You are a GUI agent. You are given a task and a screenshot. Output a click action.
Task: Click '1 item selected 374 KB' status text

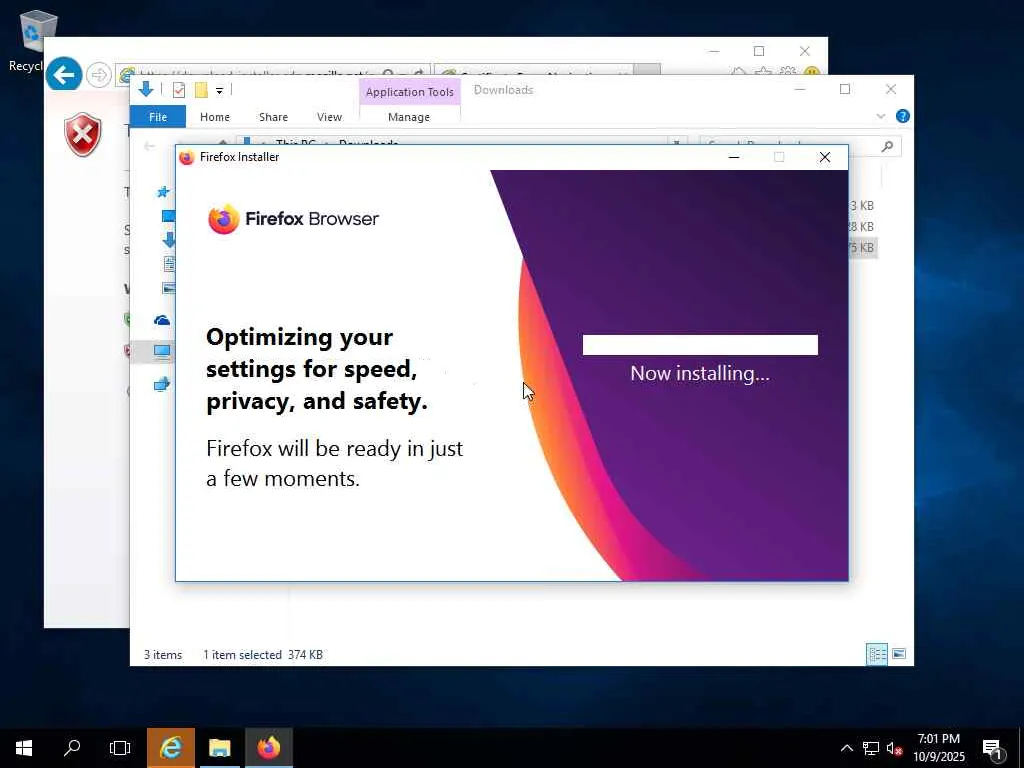tap(263, 654)
